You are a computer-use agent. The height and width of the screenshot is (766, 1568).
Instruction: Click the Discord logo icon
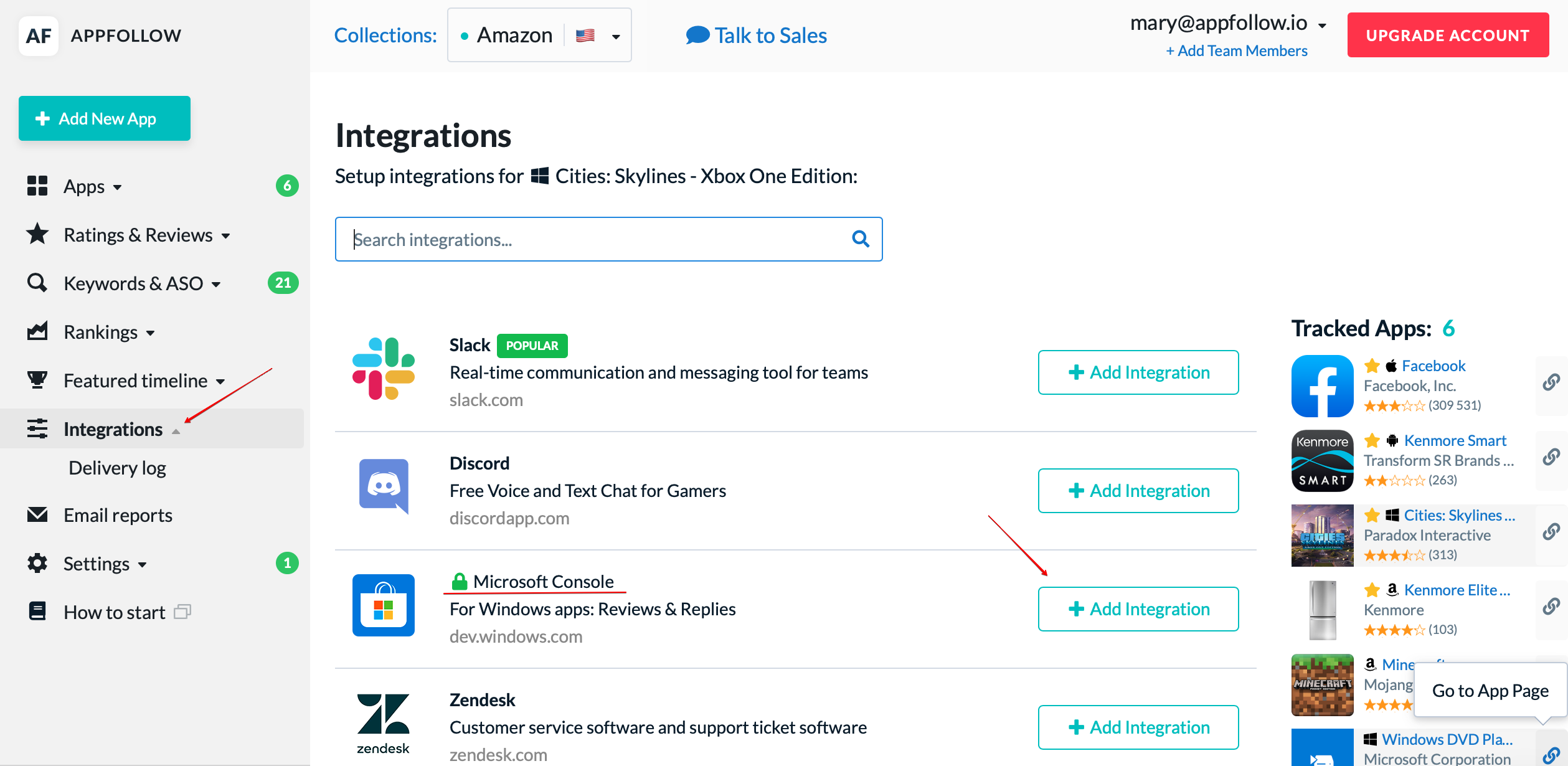384,486
